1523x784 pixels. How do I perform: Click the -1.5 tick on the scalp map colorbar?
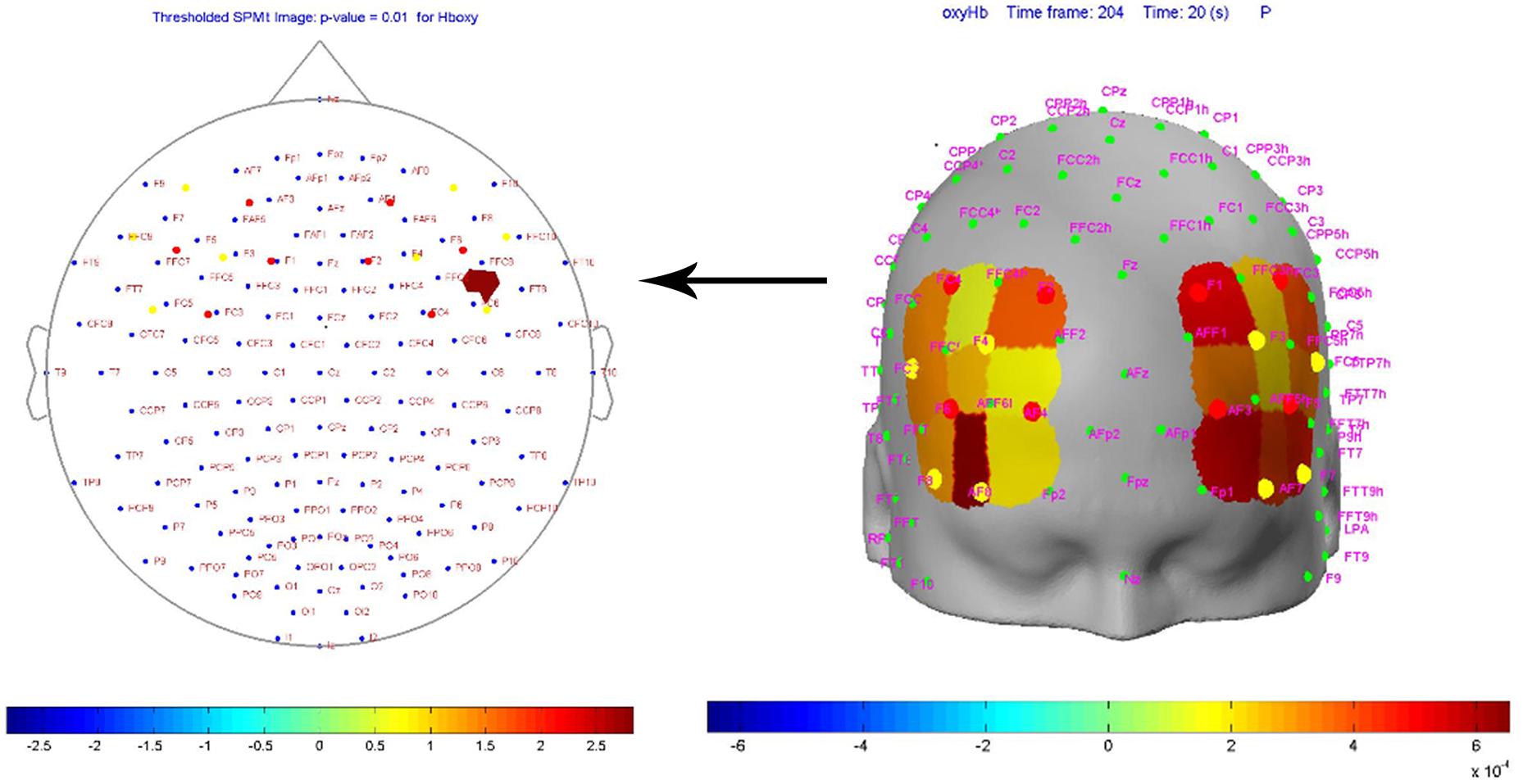point(151,746)
